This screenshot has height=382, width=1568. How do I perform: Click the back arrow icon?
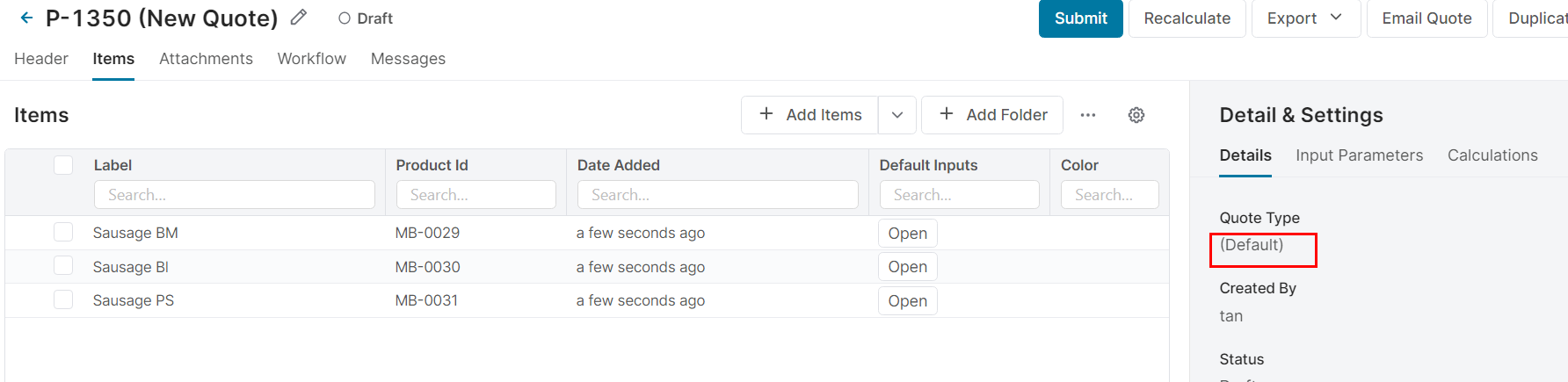pyautogui.click(x=26, y=18)
